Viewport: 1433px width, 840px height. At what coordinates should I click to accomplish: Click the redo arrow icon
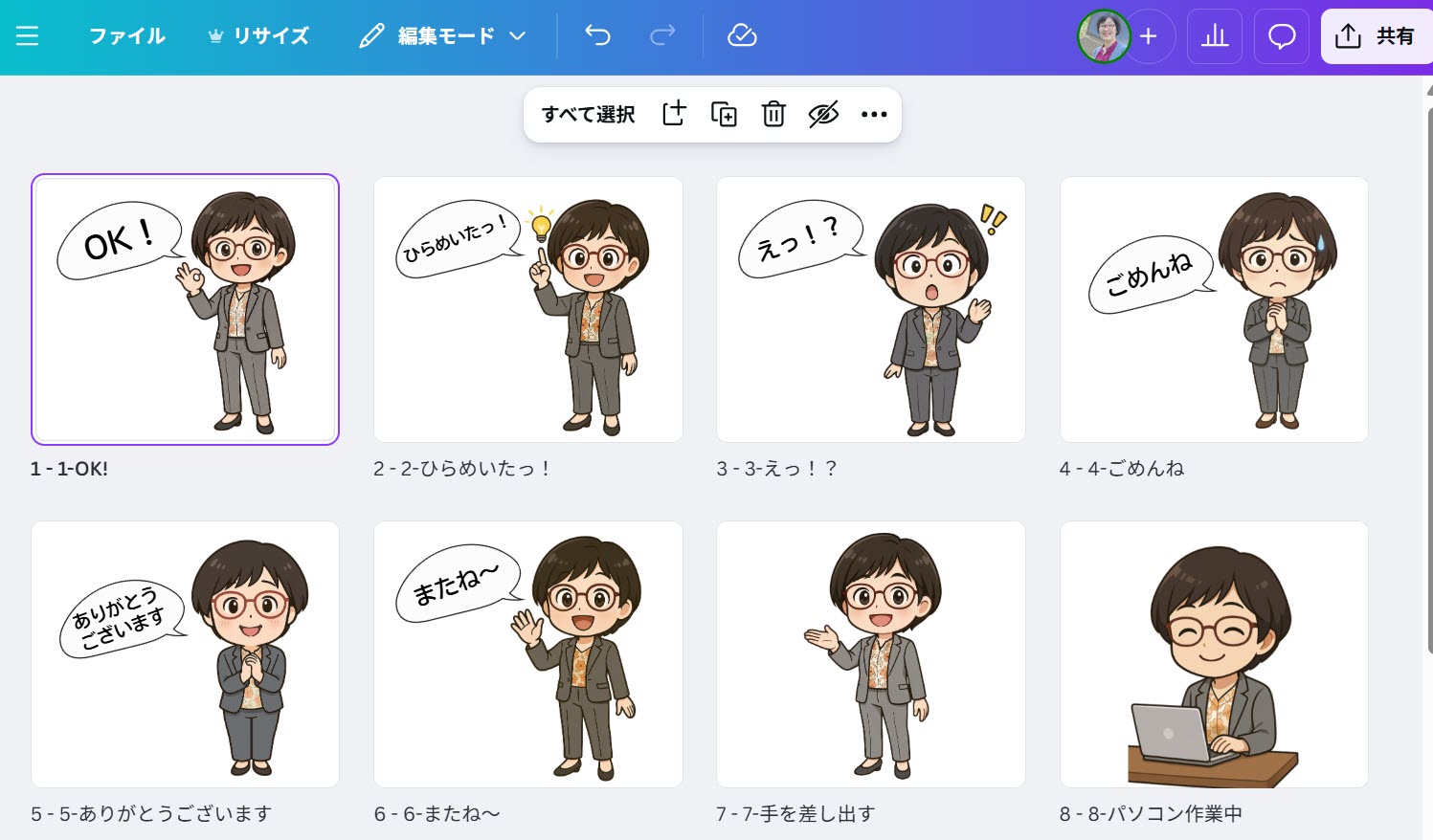coord(662,36)
